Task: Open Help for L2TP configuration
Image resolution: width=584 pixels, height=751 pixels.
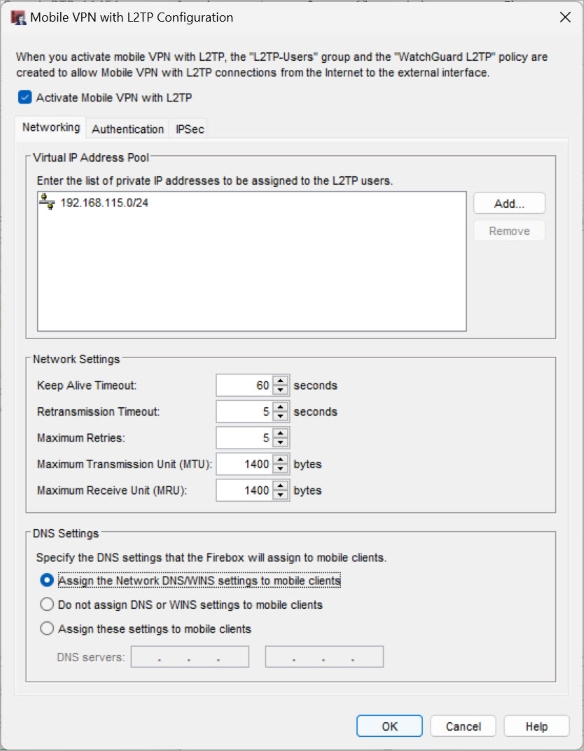Action: 537,726
